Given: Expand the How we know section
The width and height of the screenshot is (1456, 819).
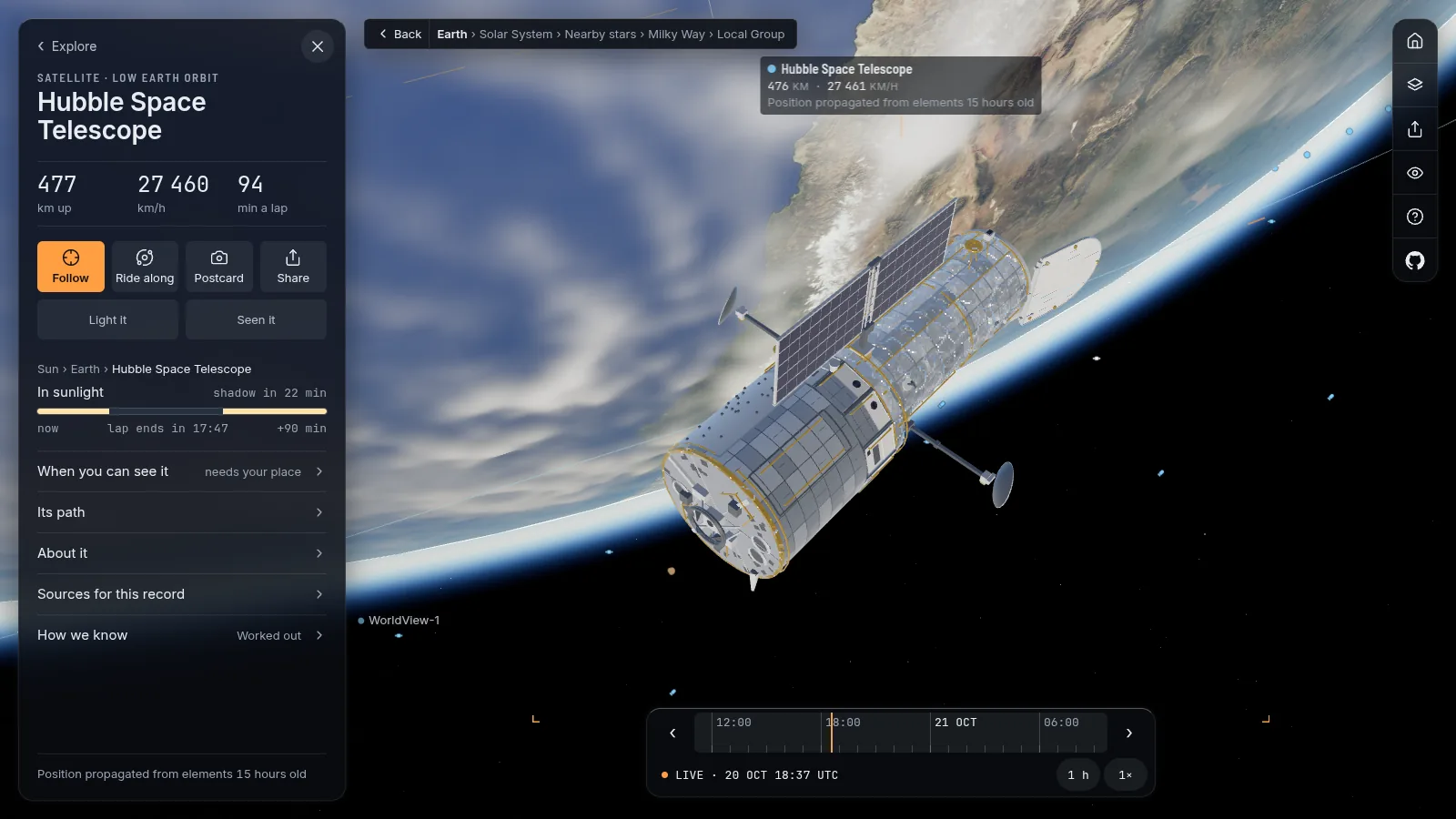Looking at the screenshot, I should [181, 635].
